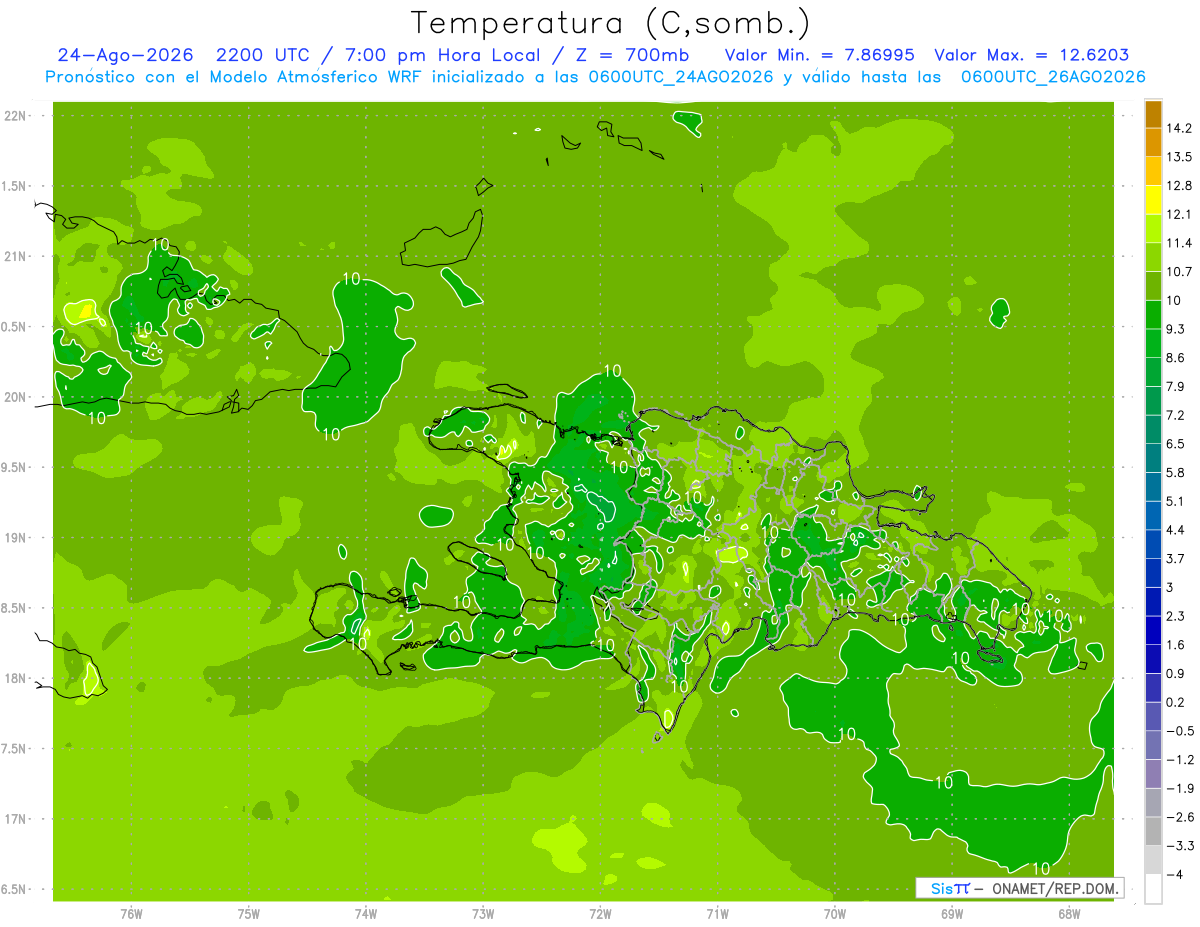Click the 'SisTT- ONAMET/REP.DOM.' credit box
The width and height of the screenshot is (1200, 927).
(x=1020, y=888)
